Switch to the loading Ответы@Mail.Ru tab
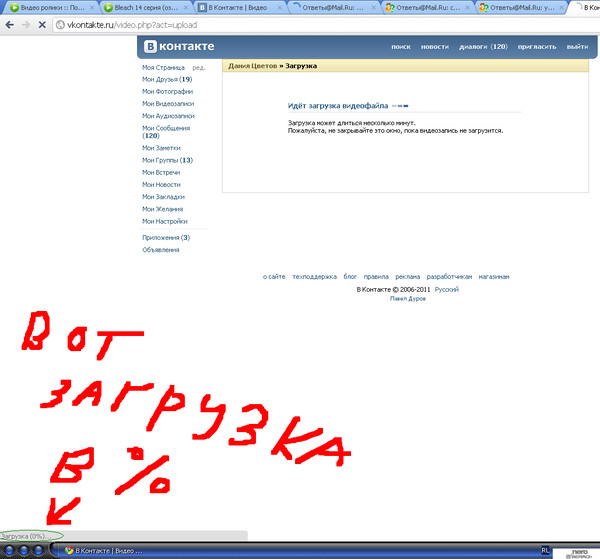 pyautogui.click(x=333, y=7)
